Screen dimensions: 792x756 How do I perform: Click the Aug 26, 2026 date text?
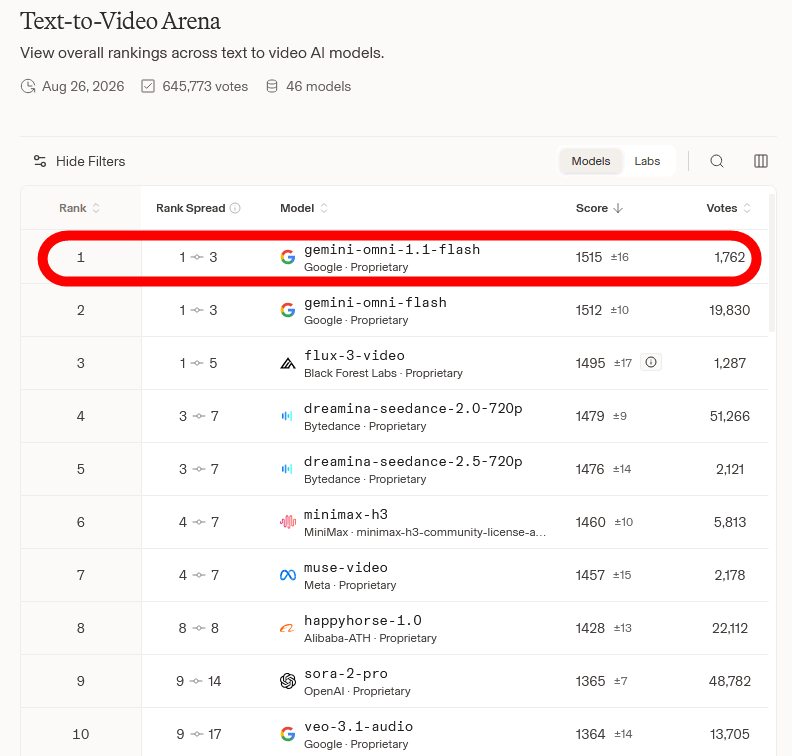(x=83, y=86)
